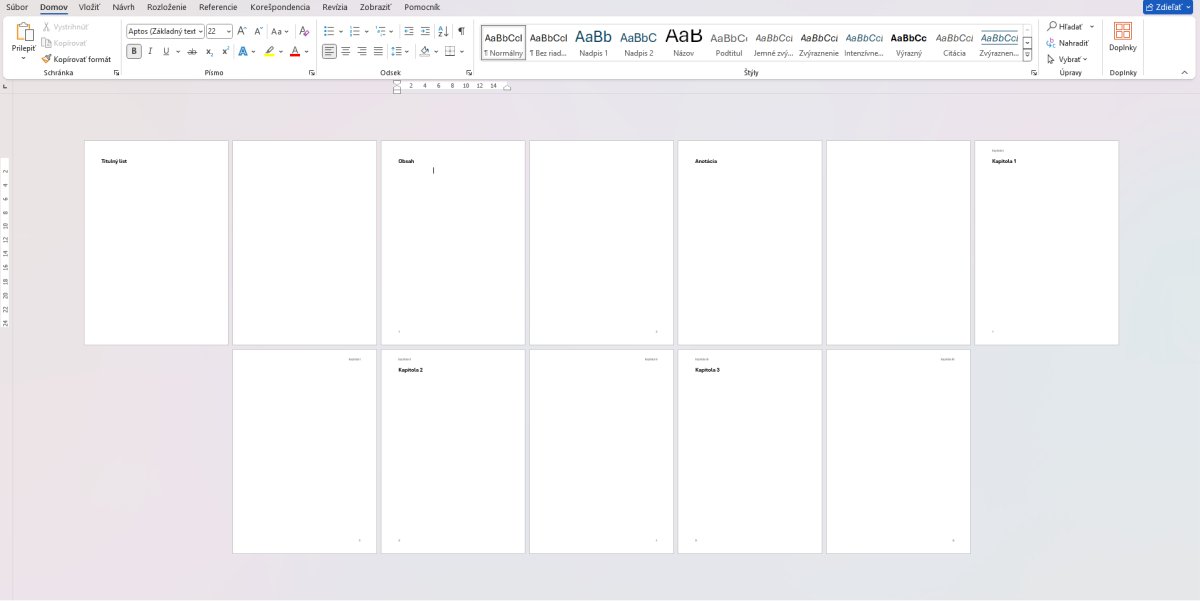Toggle bold formatting

point(134,51)
